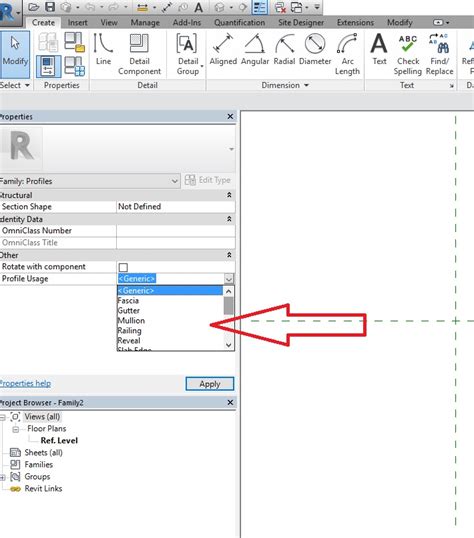
Task: Click the OmniClass Number value field
Action: pos(176,231)
